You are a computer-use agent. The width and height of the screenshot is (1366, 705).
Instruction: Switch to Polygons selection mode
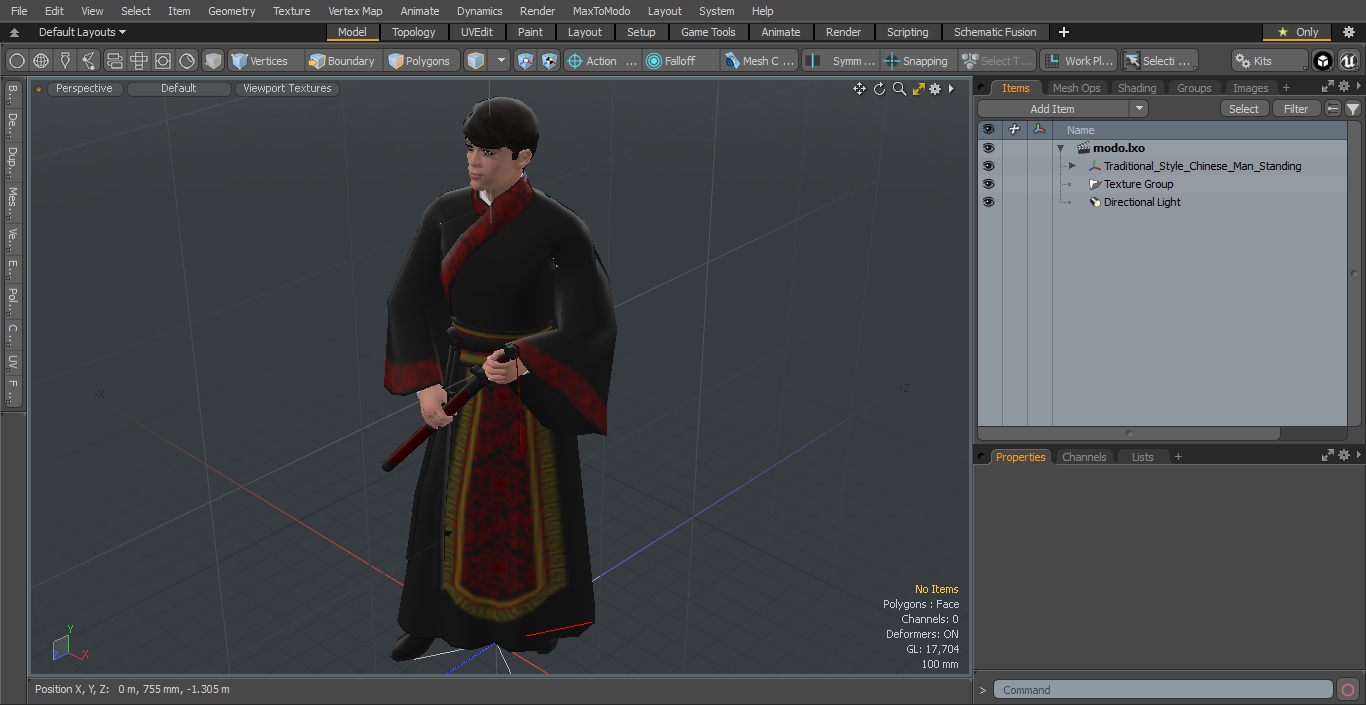[x=420, y=61]
